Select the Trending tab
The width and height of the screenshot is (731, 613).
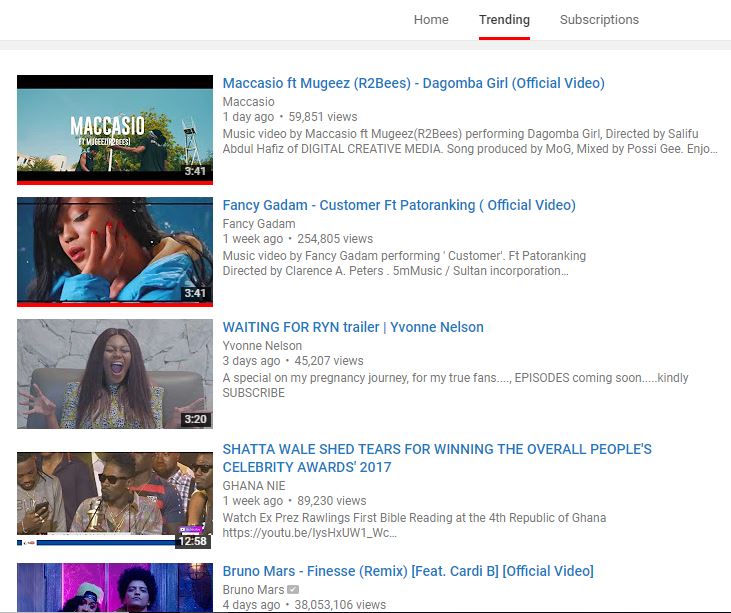click(x=504, y=20)
